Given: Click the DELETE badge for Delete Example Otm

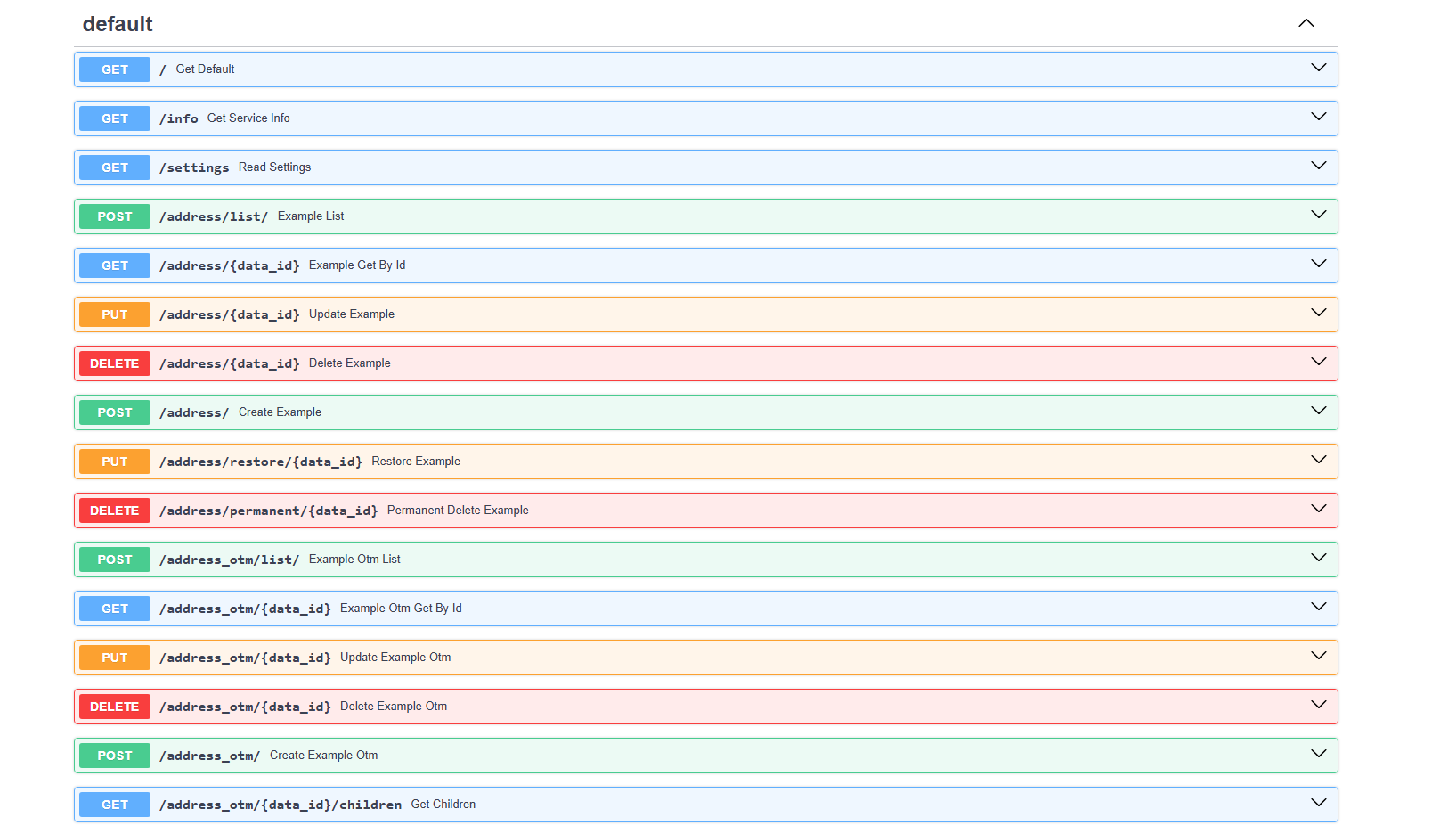Looking at the screenshot, I should click(x=115, y=707).
